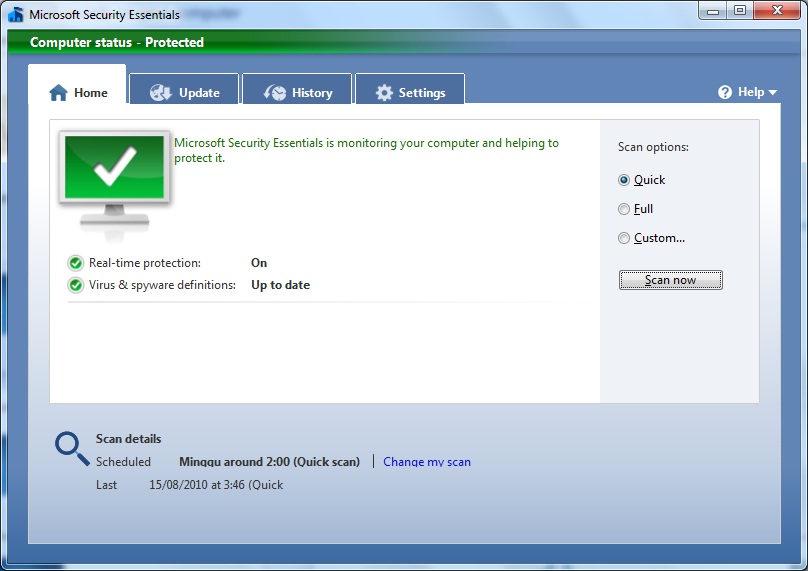Open the Update tab
Viewport: 808px width, 571px height.
(184, 89)
